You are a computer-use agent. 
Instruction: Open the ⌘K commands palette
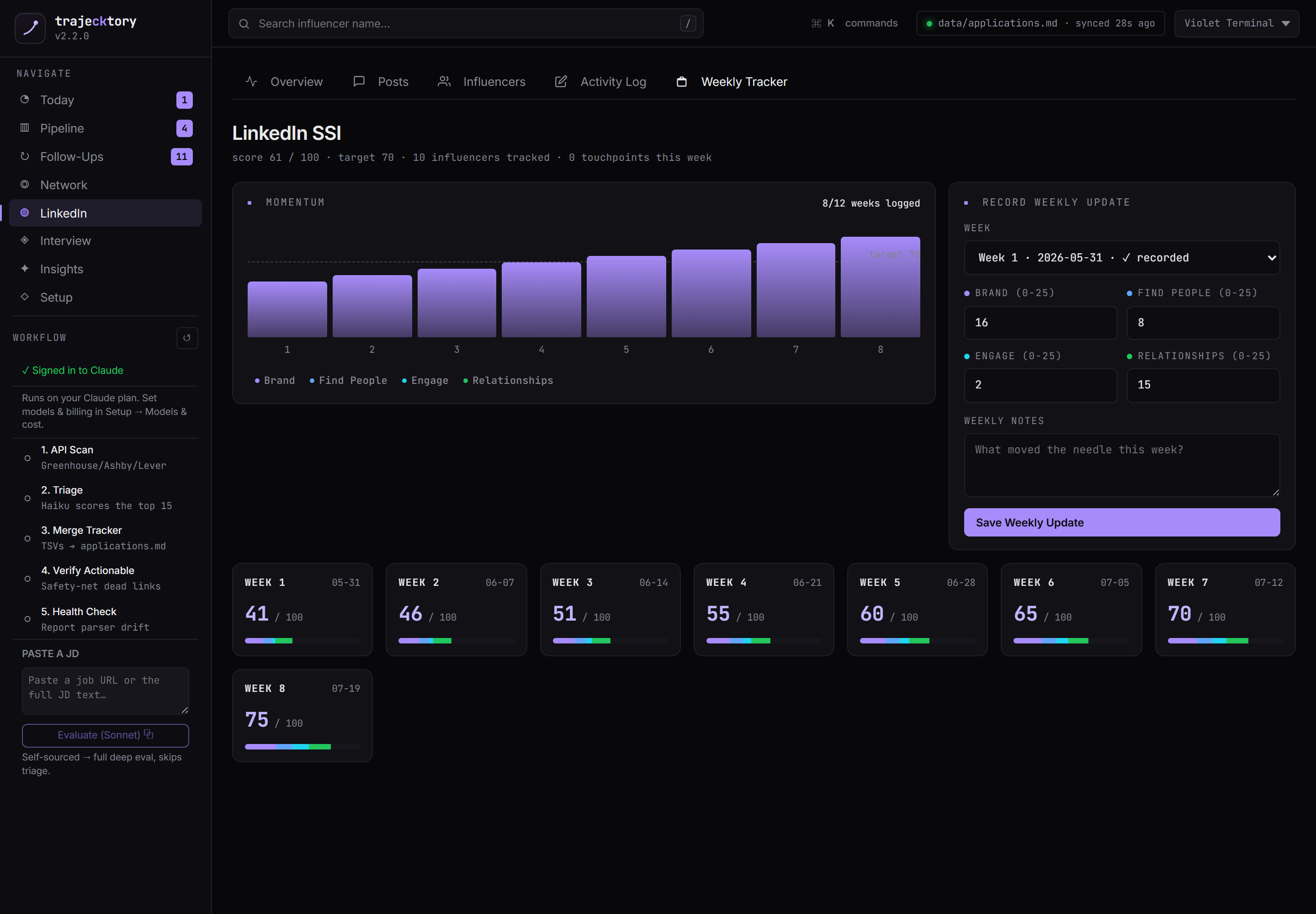pos(854,23)
